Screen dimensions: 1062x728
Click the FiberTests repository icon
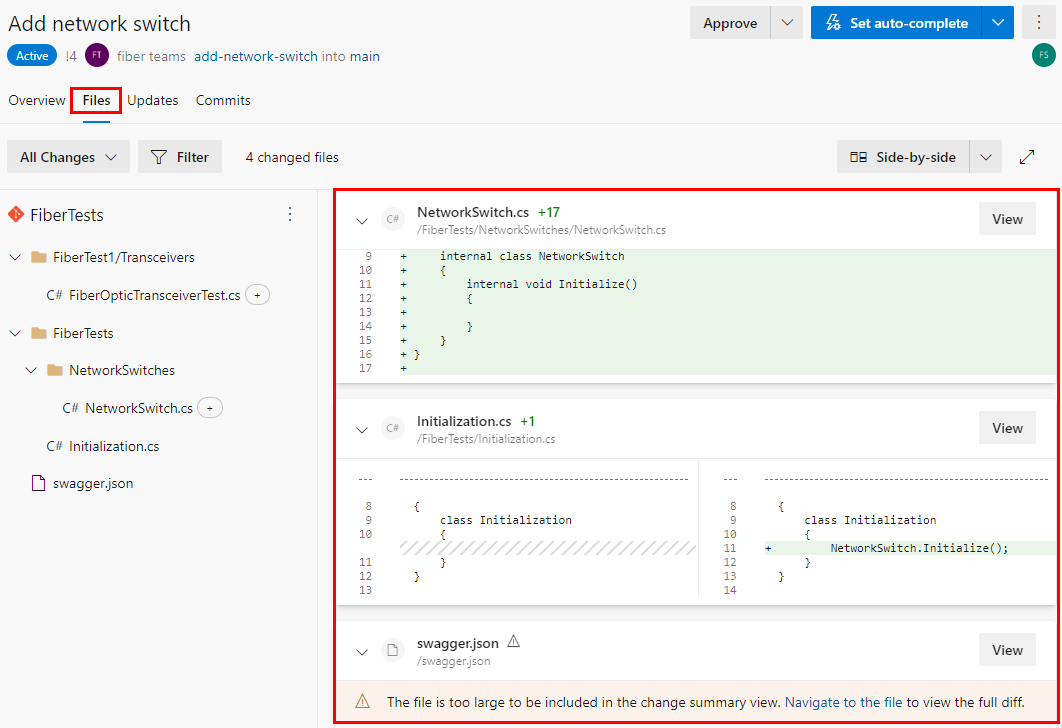pos(17,213)
